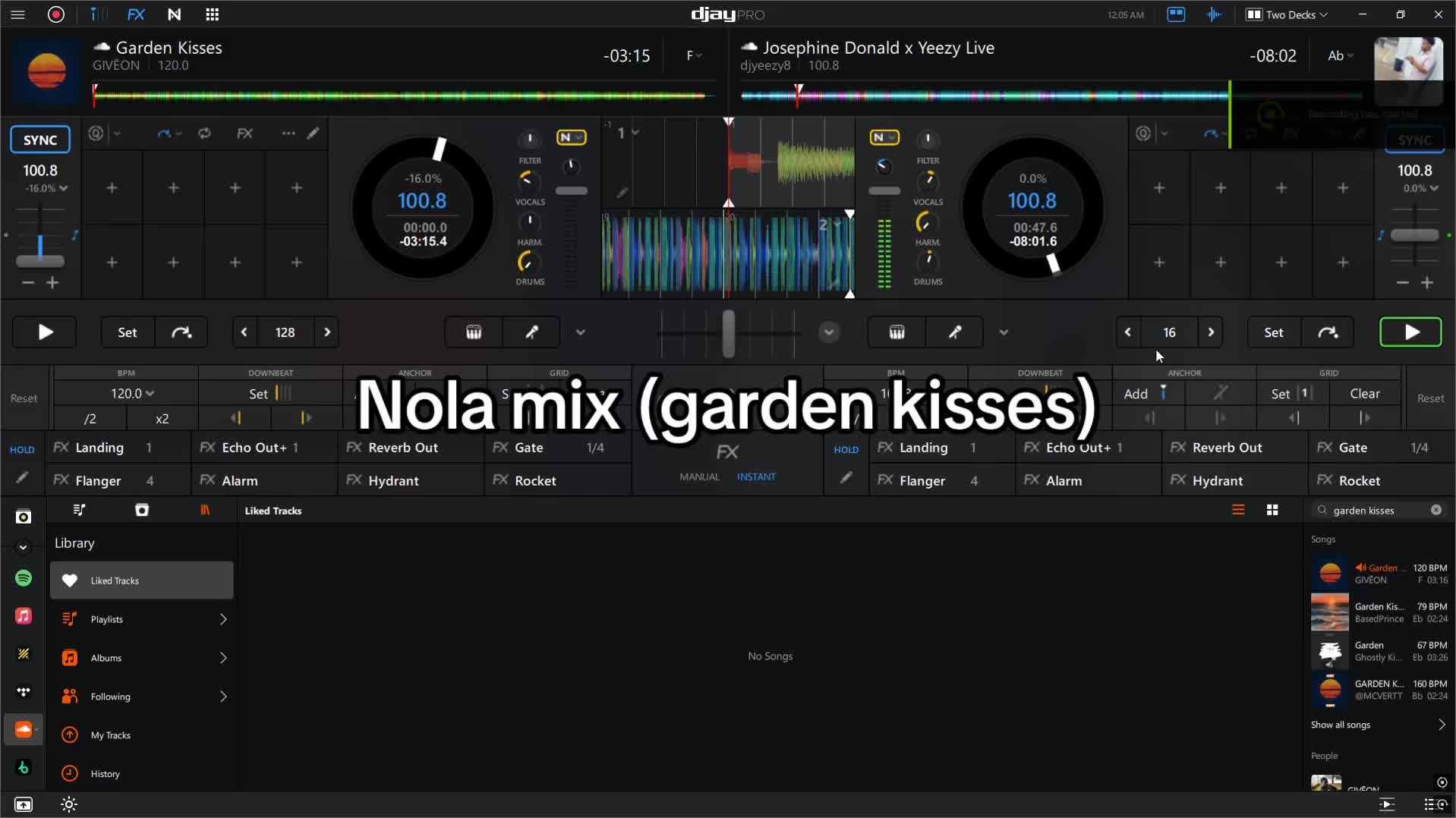1456x818 pixels.
Task: Open the FX panel from top toolbar
Action: (x=136, y=14)
